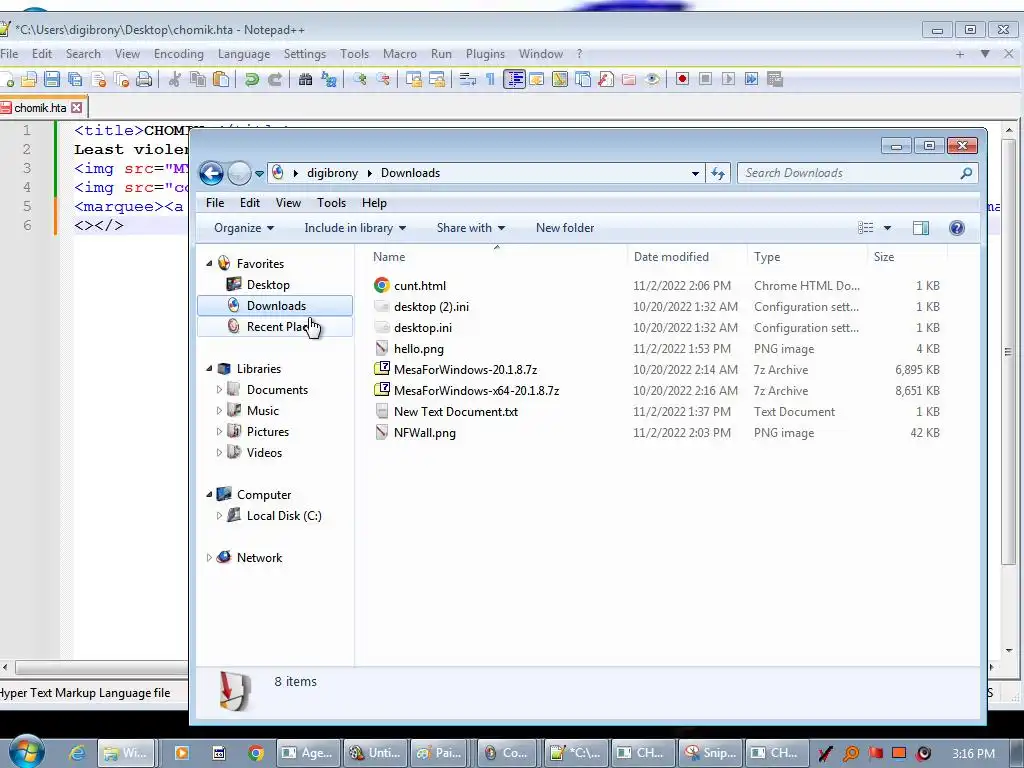Click digibrony in the address breadcrumb
The image size is (1024, 768).
[332, 173]
